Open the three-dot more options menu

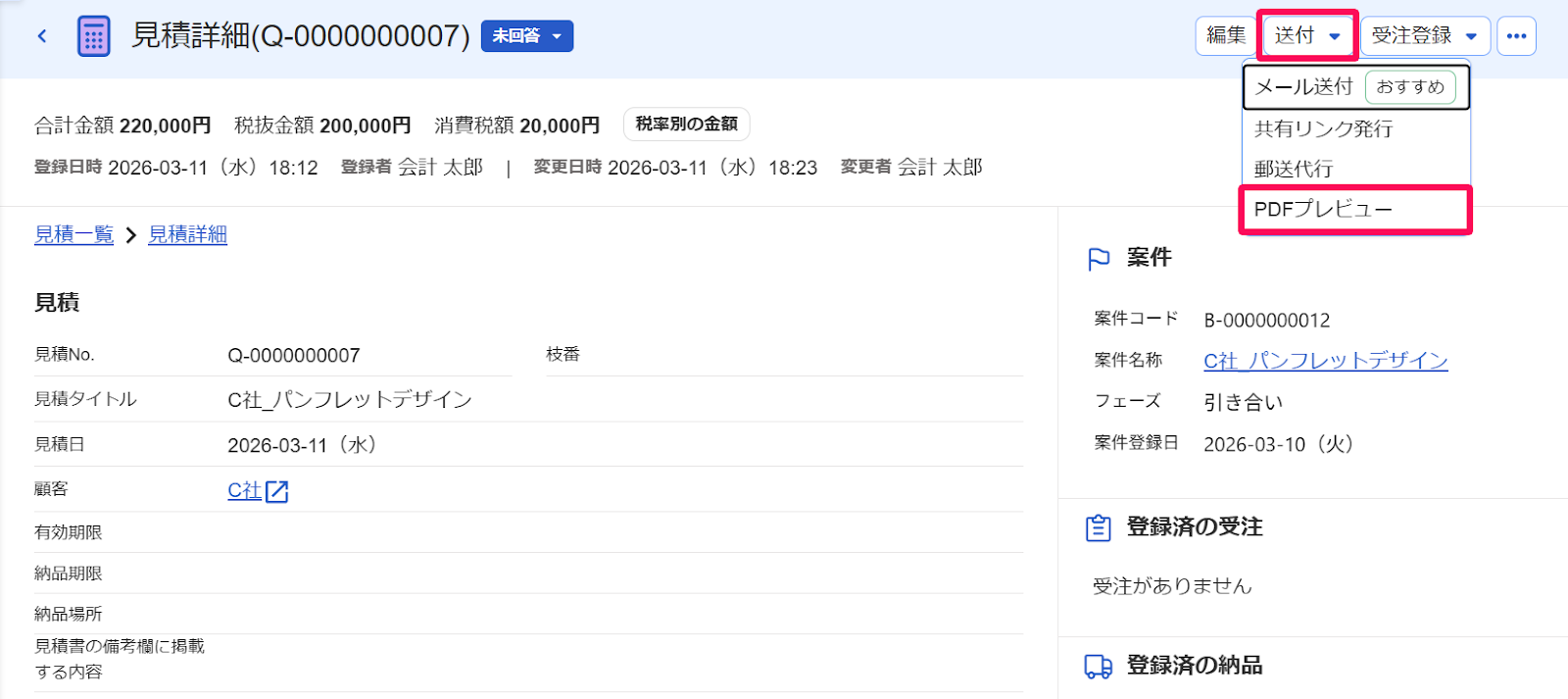click(x=1516, y=36)
